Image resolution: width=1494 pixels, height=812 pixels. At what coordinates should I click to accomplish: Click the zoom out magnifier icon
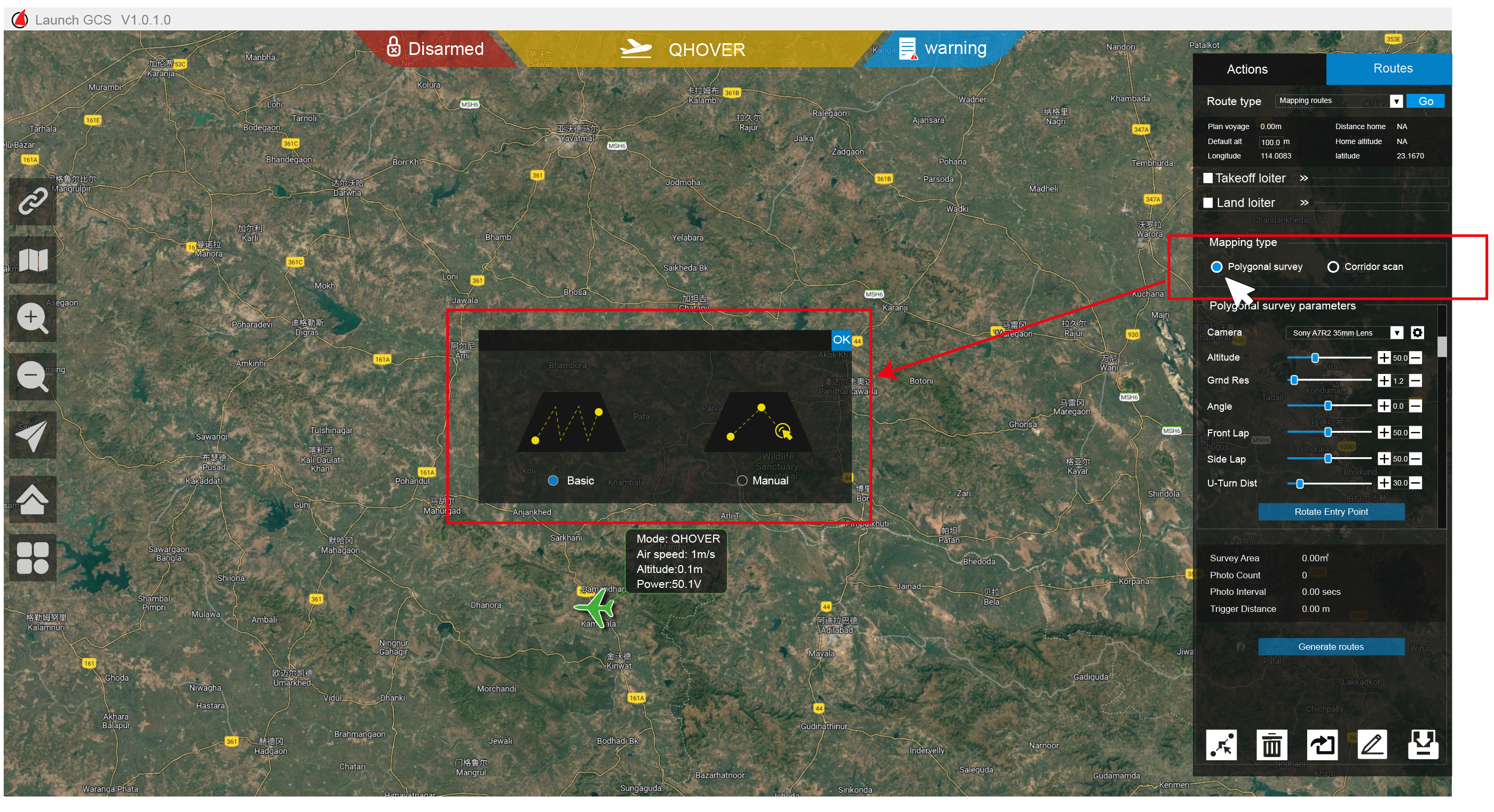coord(33,377)
